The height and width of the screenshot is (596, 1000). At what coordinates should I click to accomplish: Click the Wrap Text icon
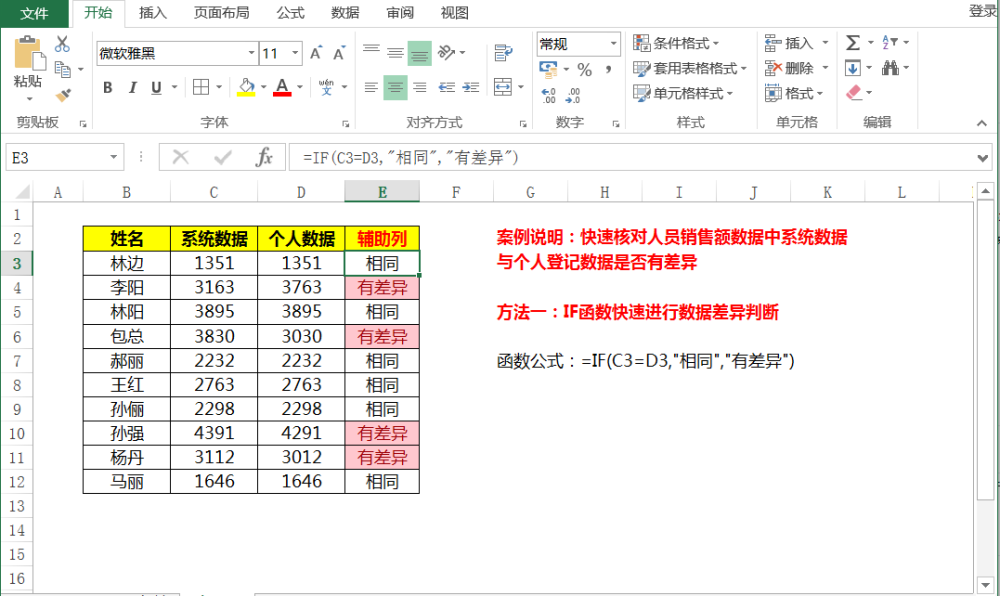pyautogui.click(x=503, y=53)
